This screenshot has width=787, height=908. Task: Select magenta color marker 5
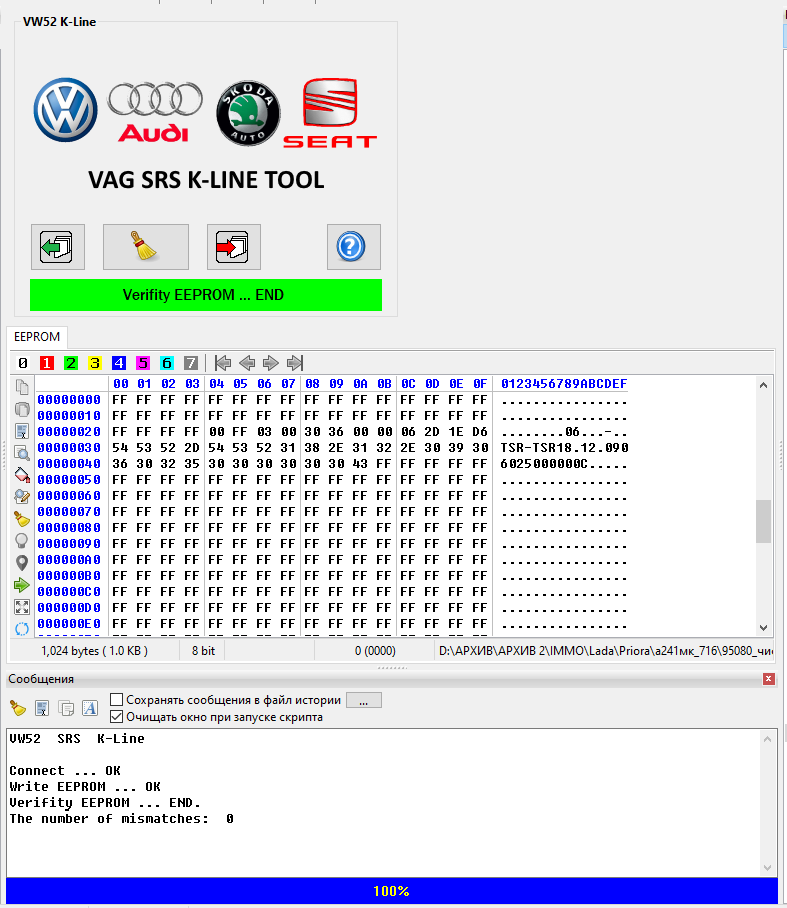tap(142, 363)
